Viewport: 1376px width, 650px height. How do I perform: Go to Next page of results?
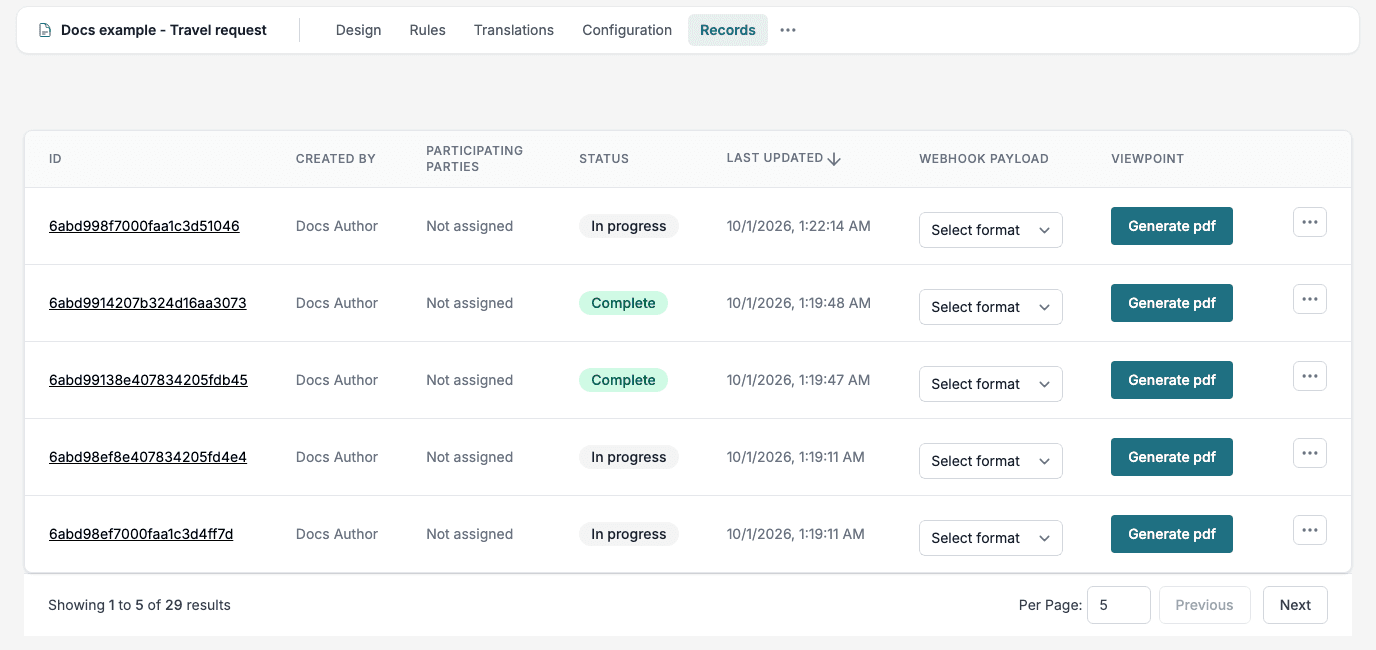pos(1295,605)
